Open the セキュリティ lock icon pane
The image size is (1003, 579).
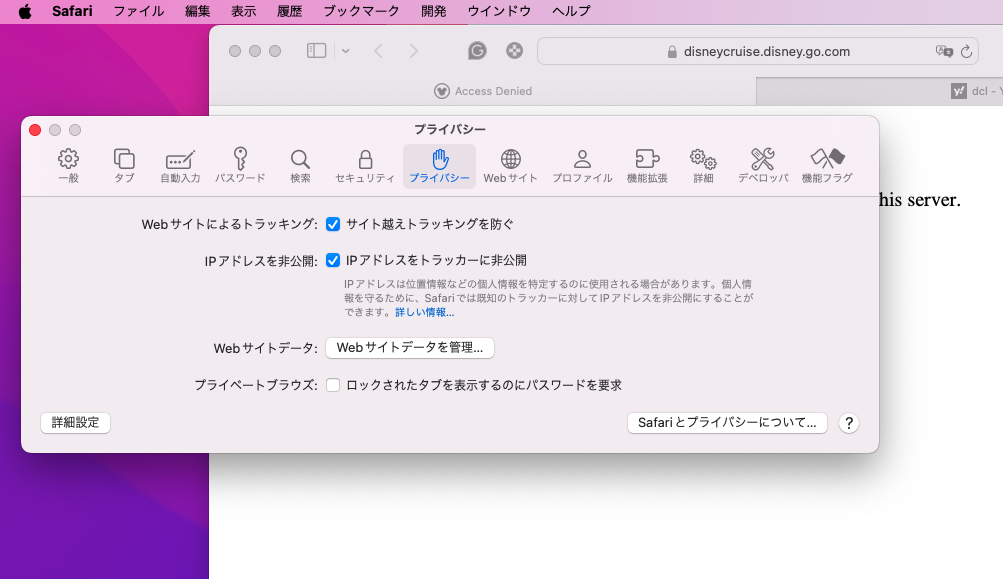coord(365,166)
